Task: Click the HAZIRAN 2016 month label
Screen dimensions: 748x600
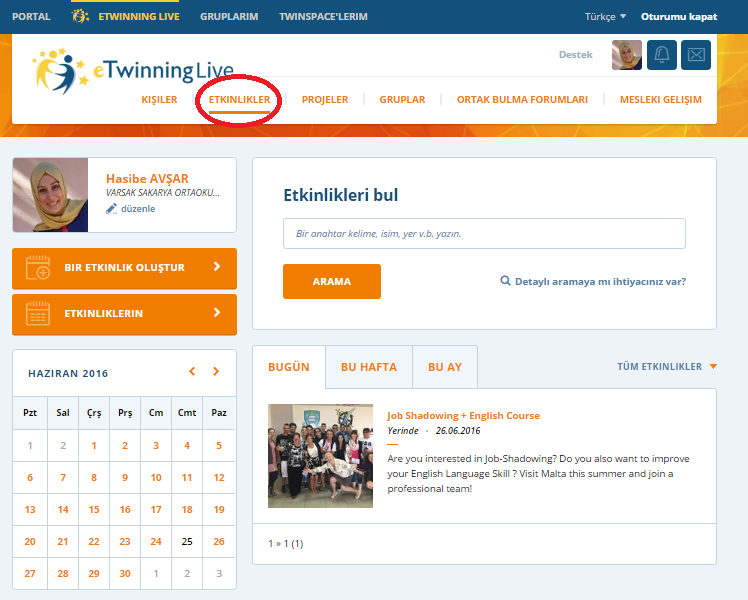Action: [x=68, y=373]
